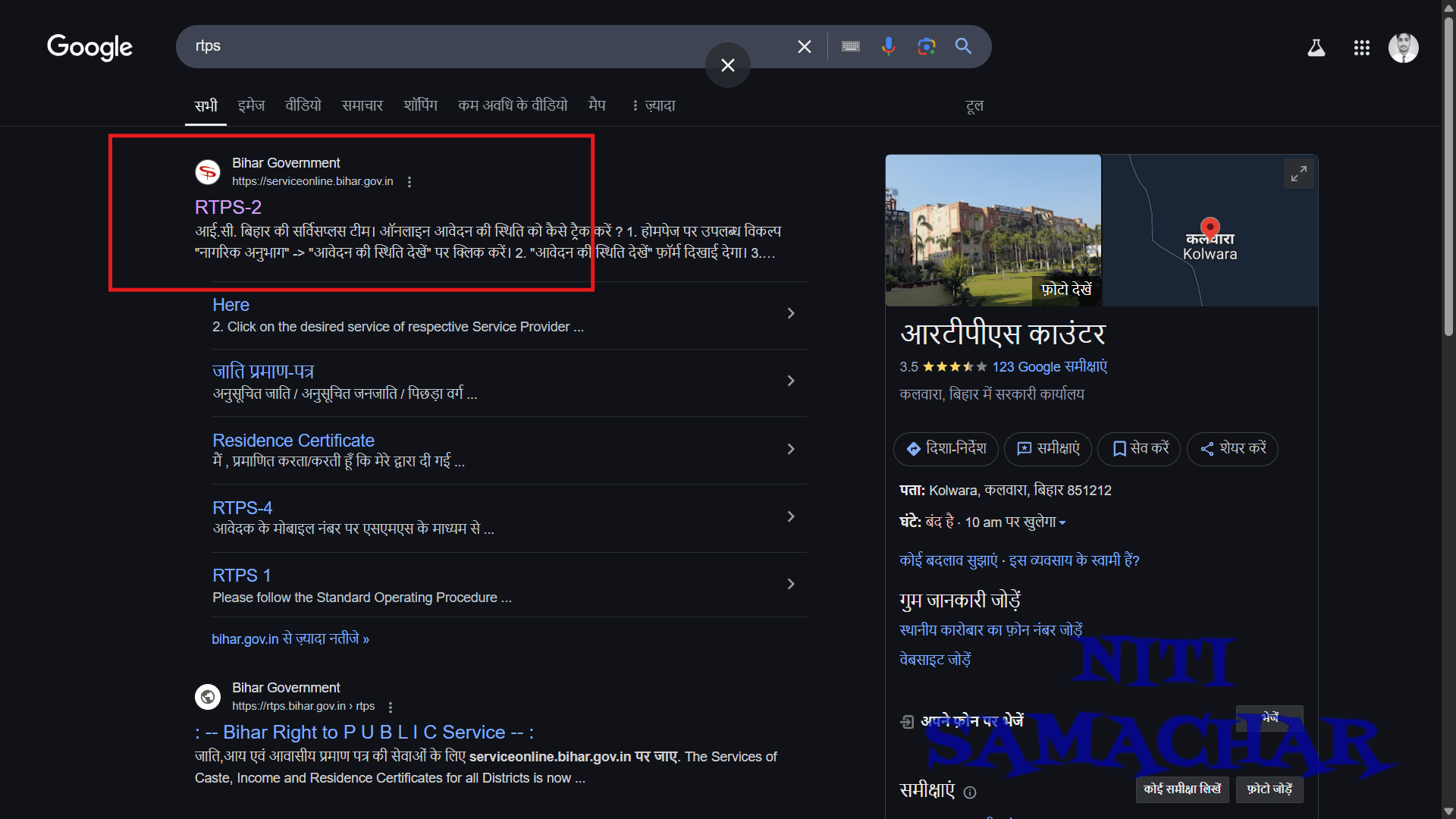
Task: Switch to the इमेज tab
Action: coord(251,105)
